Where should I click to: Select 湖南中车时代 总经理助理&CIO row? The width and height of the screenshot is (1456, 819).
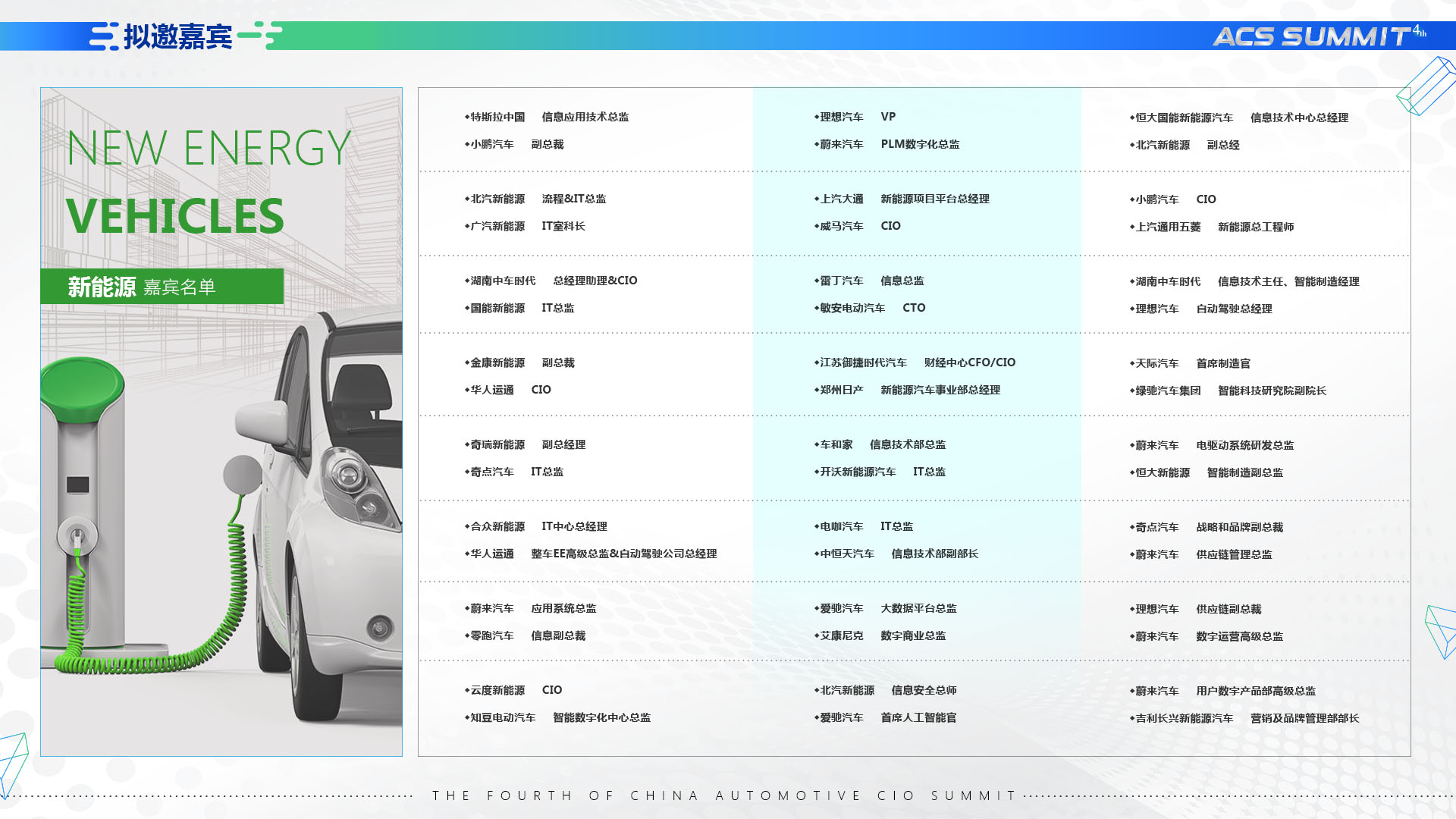tap(551, 281)
